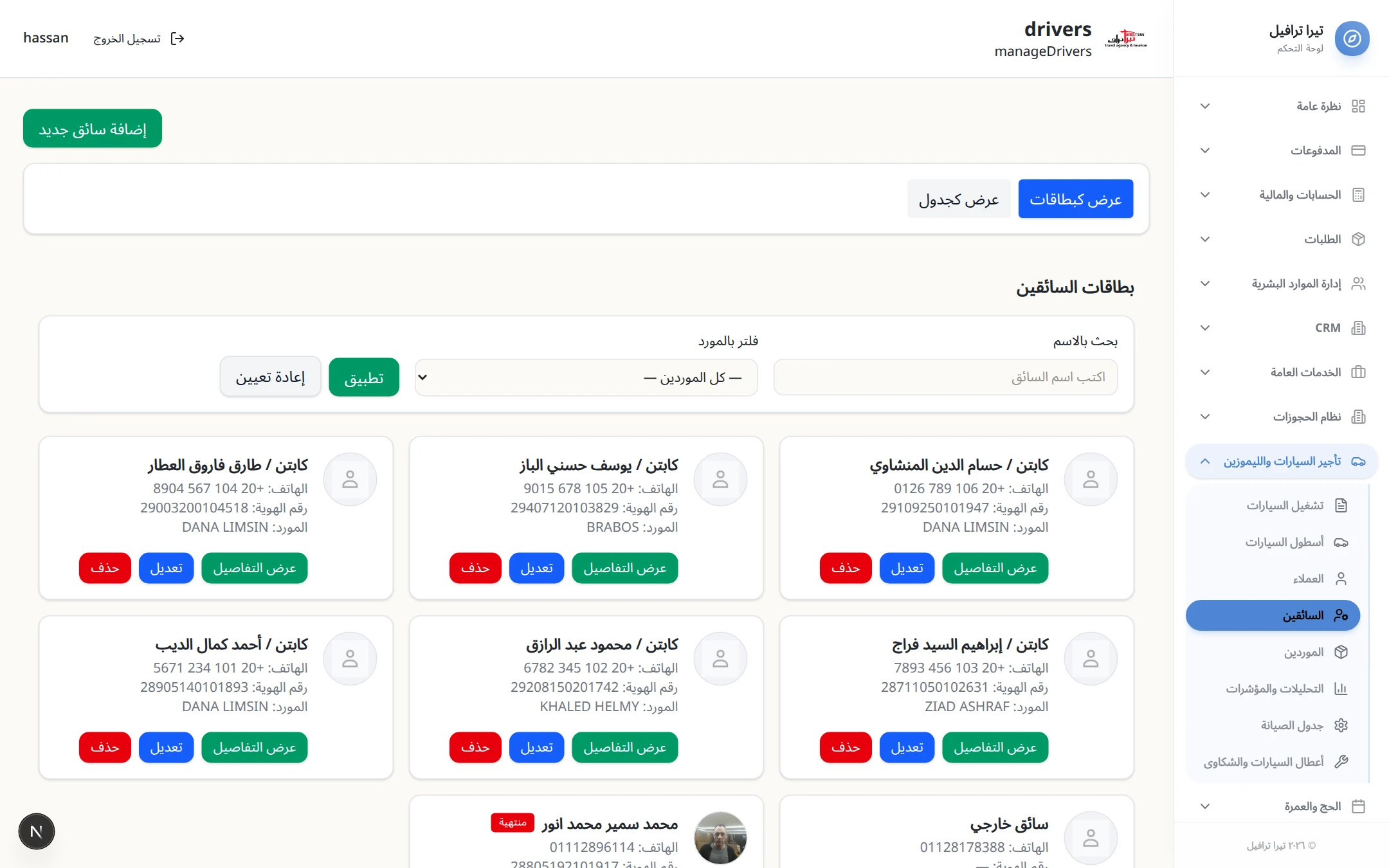Image resolution: width=1389 pixels, height=868 pixels.
Task: Delete driver حسام الدين المنشاوي
Action: pyautogui.click(x=846, y=568)
